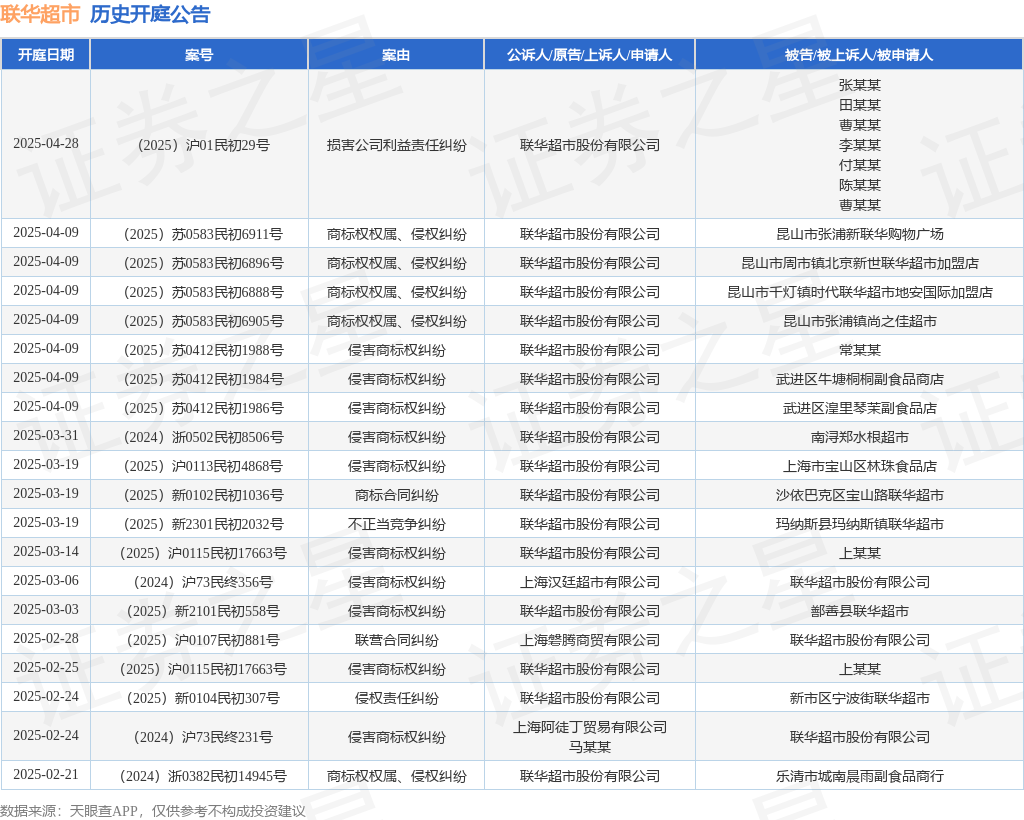The image size is (1024, 820).
Task: Click the 历史开庭公告 heading
Action: [x=150, y=14]
